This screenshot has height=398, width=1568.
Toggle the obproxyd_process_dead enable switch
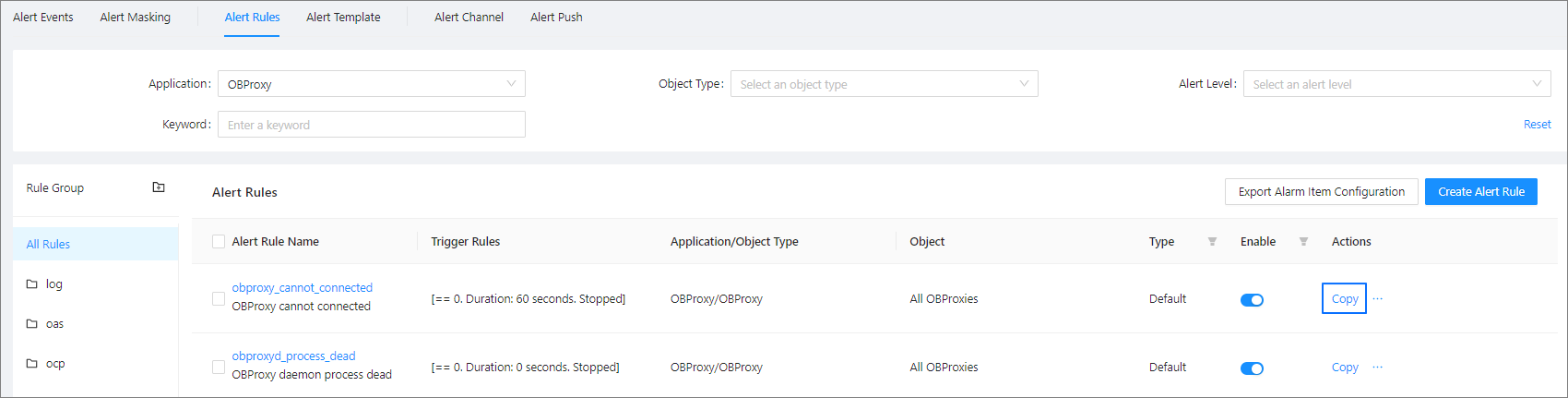[1252, 368]
